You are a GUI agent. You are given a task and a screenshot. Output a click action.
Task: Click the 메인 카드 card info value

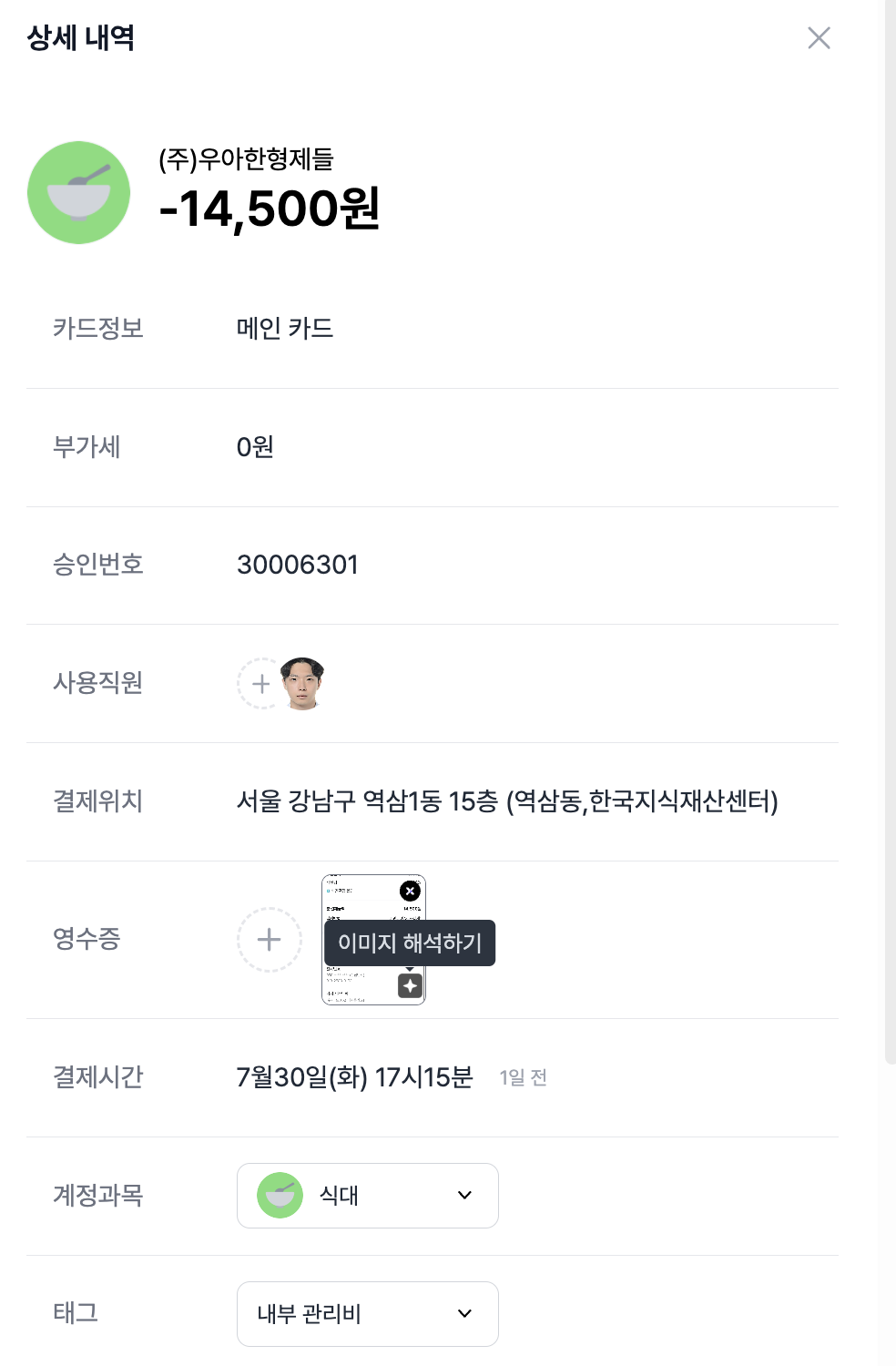coord(285,329)
